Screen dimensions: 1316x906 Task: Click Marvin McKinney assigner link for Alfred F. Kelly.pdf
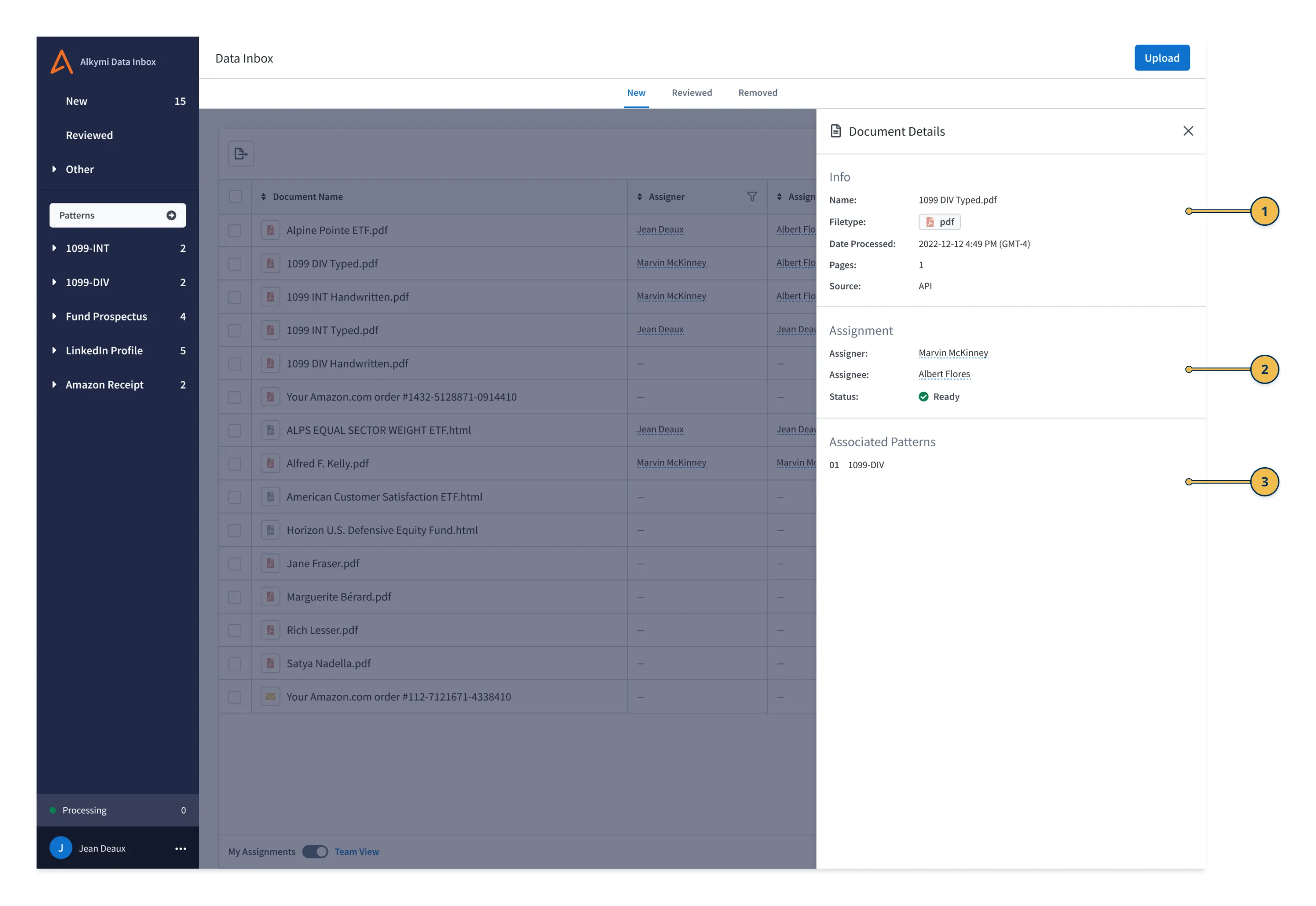(x=671, y=463)
